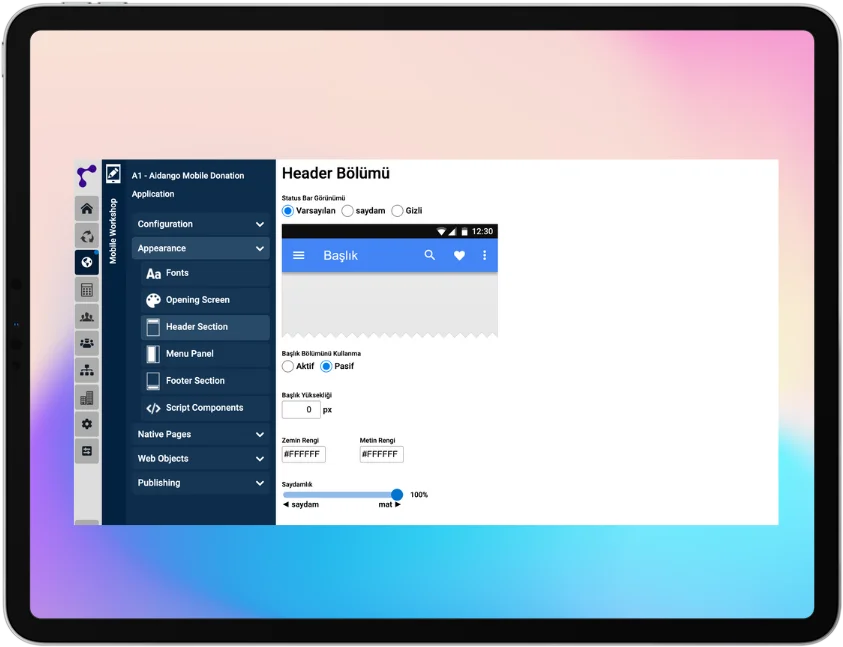The image size is (843, 647).
Task: Open the hamburger menu in the Başlık preview
Action: point(297,255)
